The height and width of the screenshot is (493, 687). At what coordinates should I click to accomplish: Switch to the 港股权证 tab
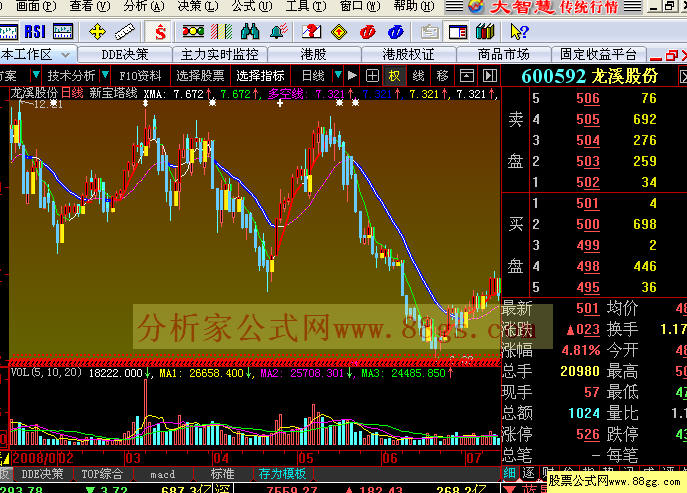(x=408, y=55)
